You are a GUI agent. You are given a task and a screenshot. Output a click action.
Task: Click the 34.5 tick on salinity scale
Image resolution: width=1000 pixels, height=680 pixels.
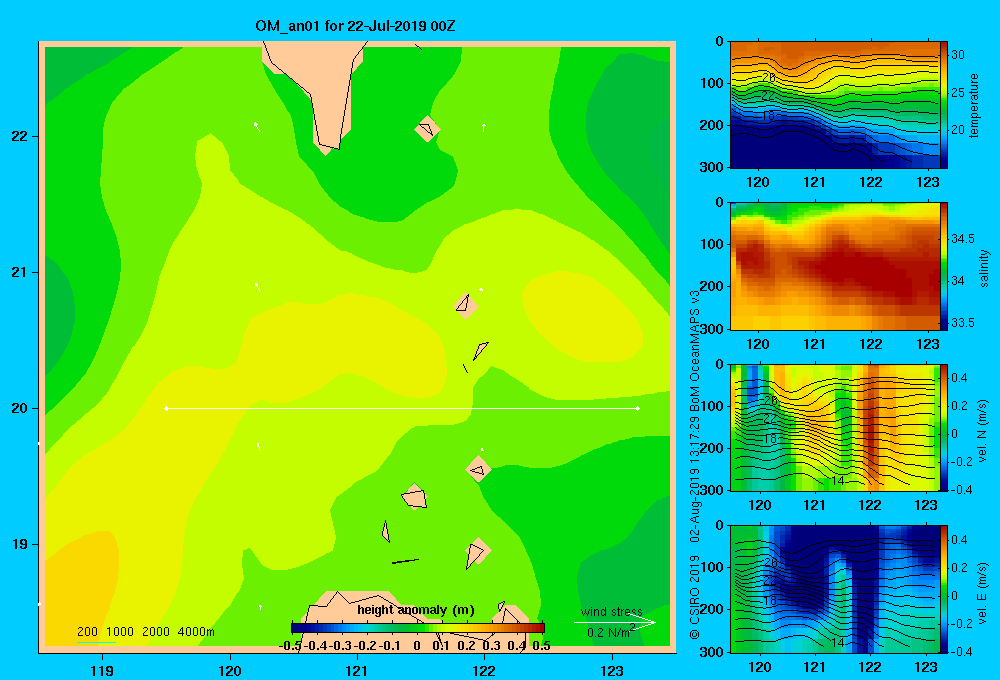pos(963,239)
